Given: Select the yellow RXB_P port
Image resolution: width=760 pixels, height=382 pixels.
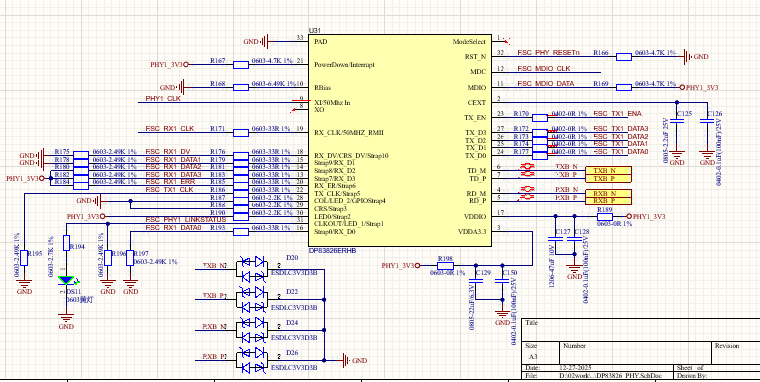Looking at the screenshot, I should 608,200.
